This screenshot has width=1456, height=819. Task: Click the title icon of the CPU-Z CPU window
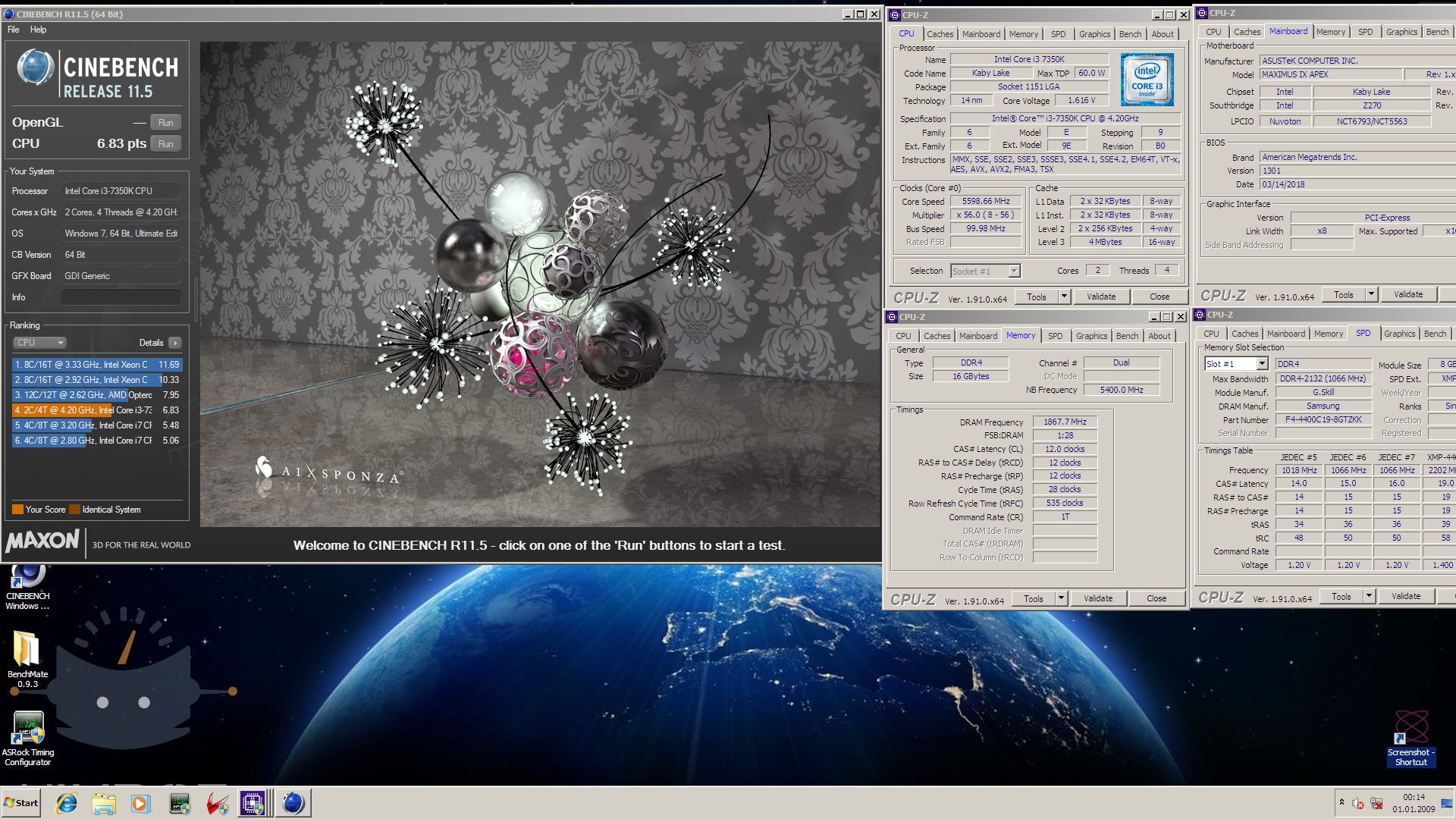895,15
